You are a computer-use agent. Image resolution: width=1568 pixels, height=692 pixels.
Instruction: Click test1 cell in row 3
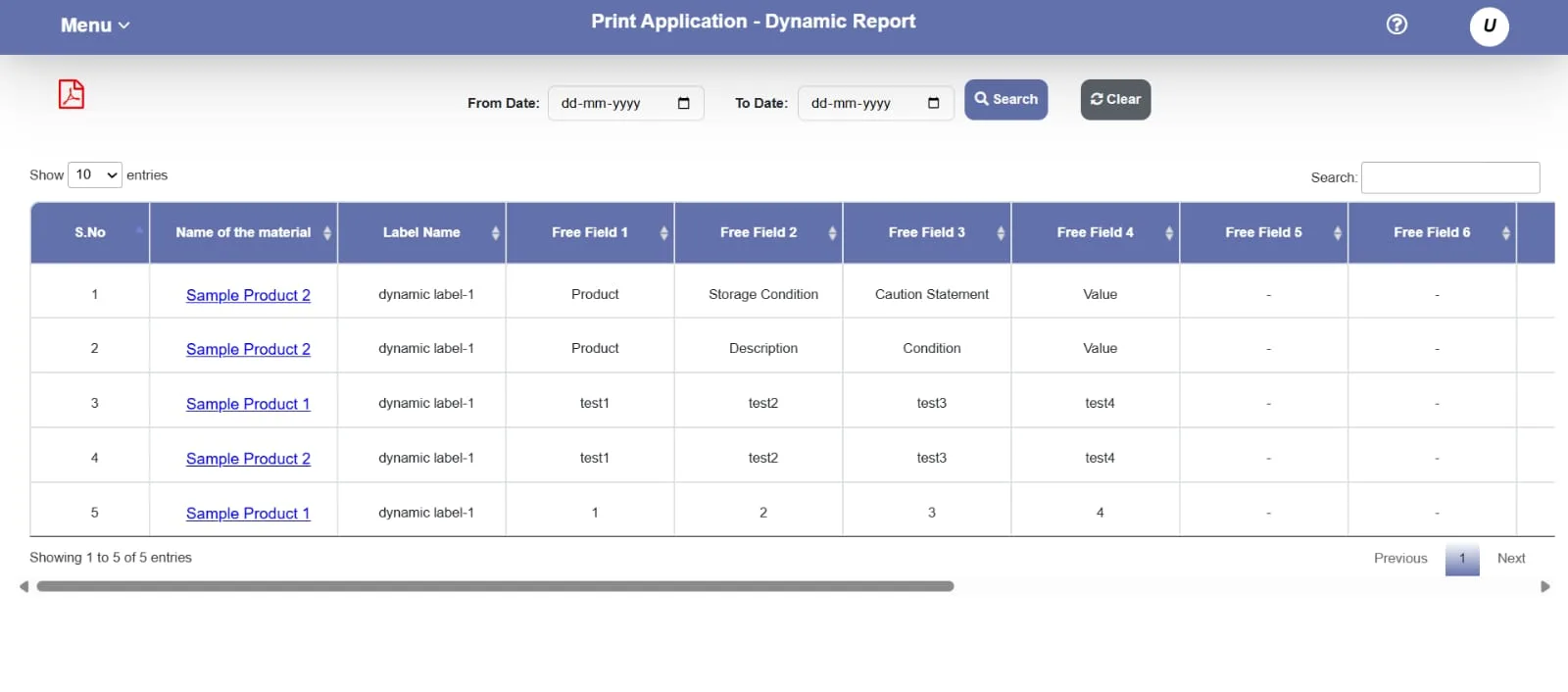(590, 400)
